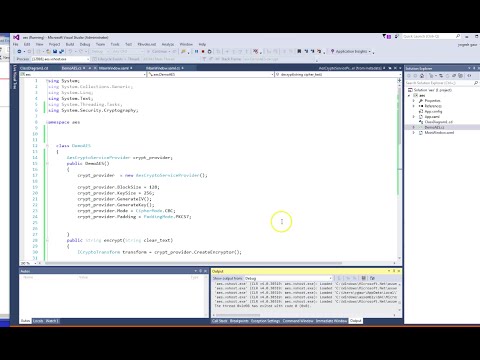Viewport: 480px width, 360px height.
Task: Click the Visual Studio logo icon
Action: click(x=16, y=37)
